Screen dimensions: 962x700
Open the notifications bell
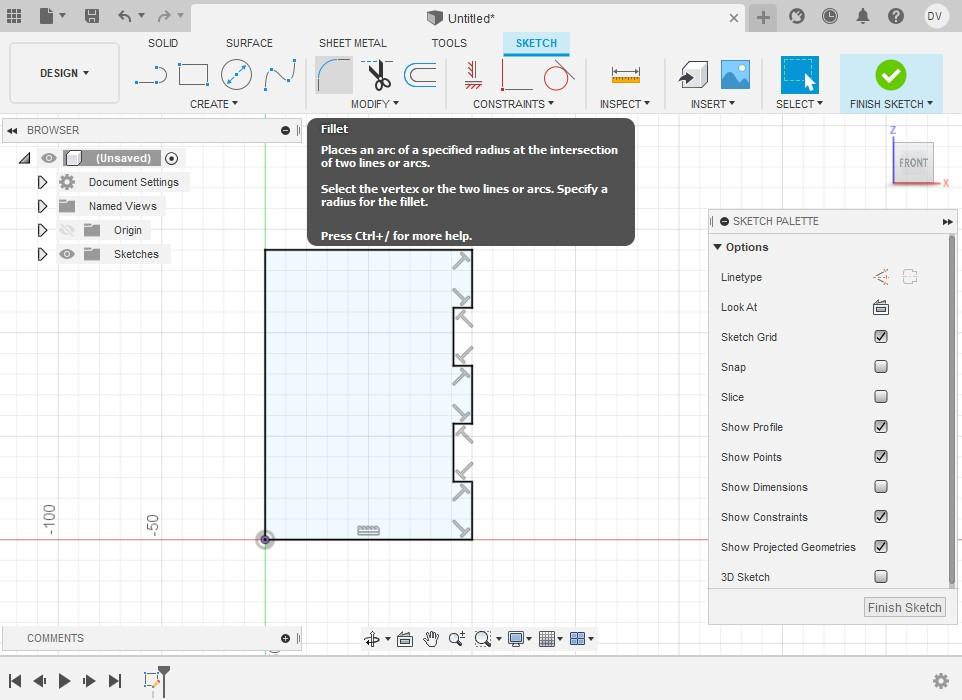click(863, 16)
